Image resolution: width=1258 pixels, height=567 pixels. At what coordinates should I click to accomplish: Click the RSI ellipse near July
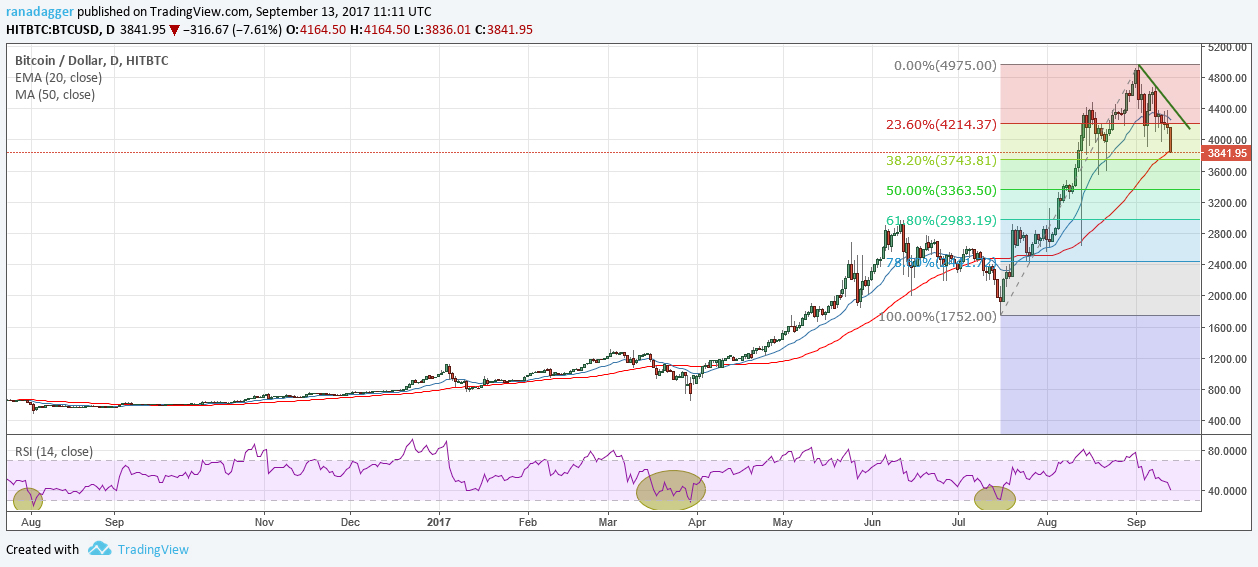point(995,497)
